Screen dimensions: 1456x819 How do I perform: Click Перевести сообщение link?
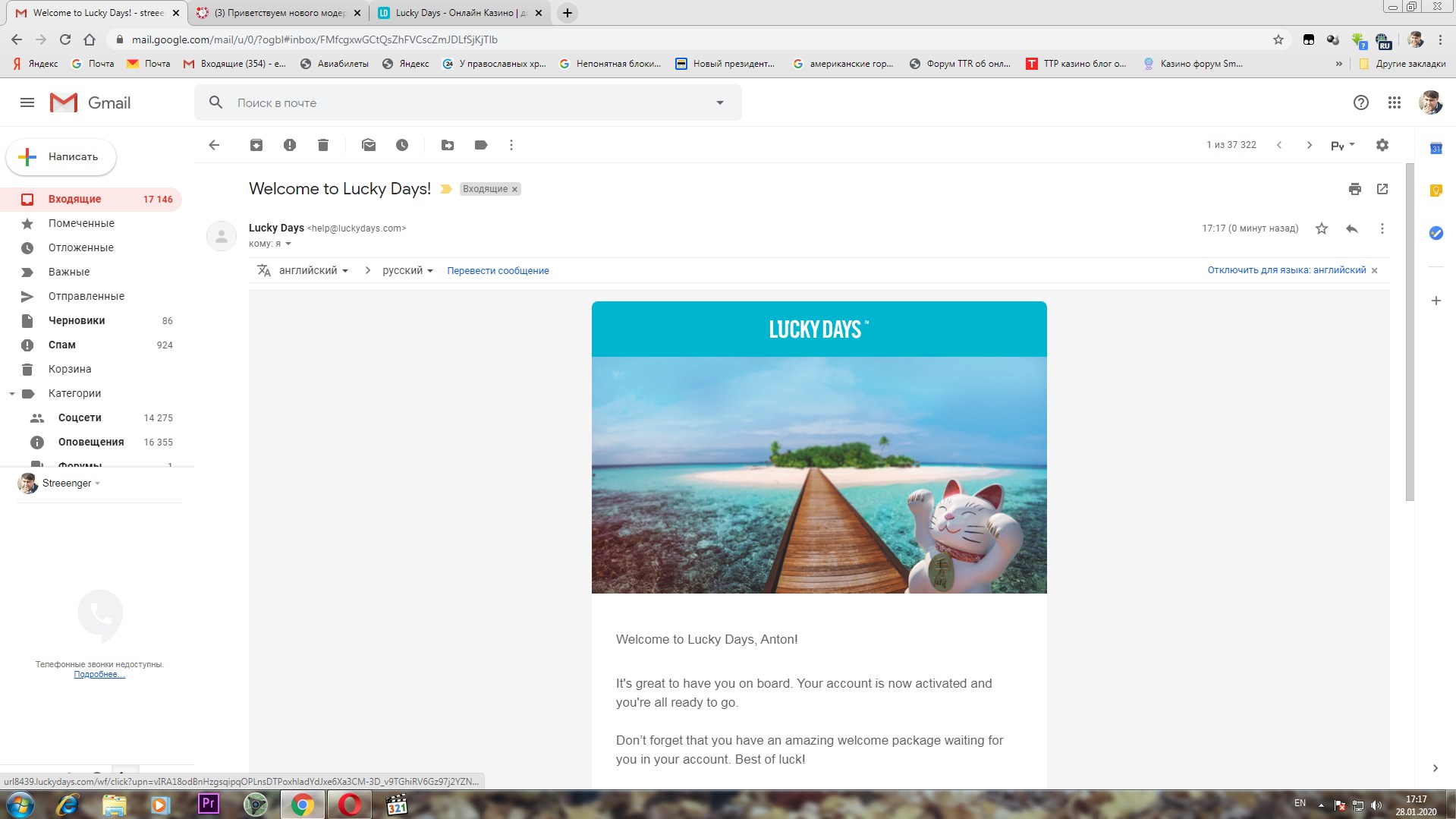[498, 271]
